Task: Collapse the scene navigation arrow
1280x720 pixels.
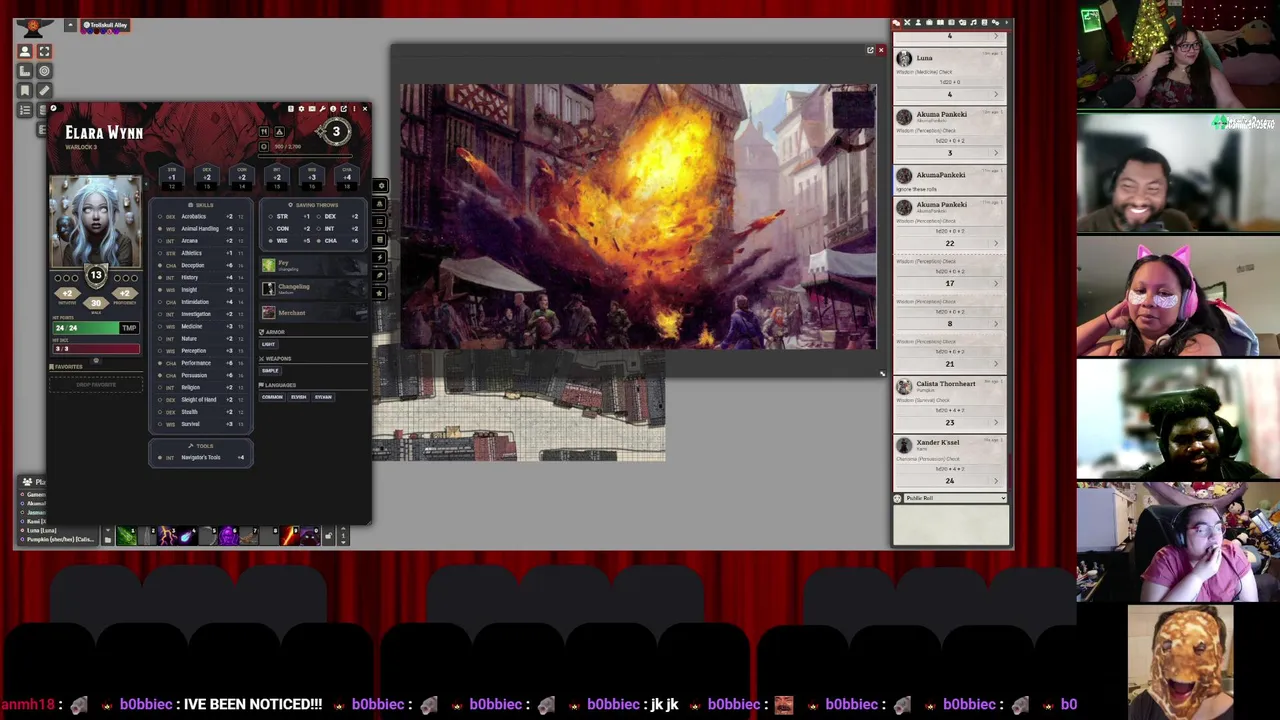Action: coord(70,25)
